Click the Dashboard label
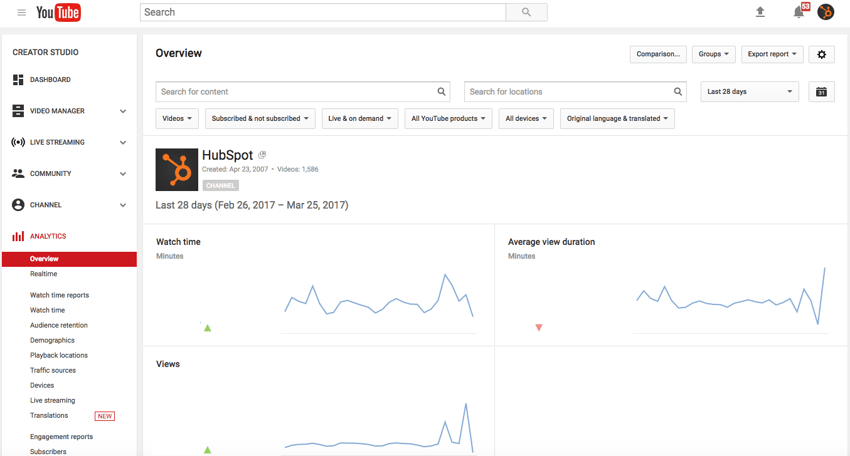850x456 pixels. pyautogui.click(x=50, y=80)
